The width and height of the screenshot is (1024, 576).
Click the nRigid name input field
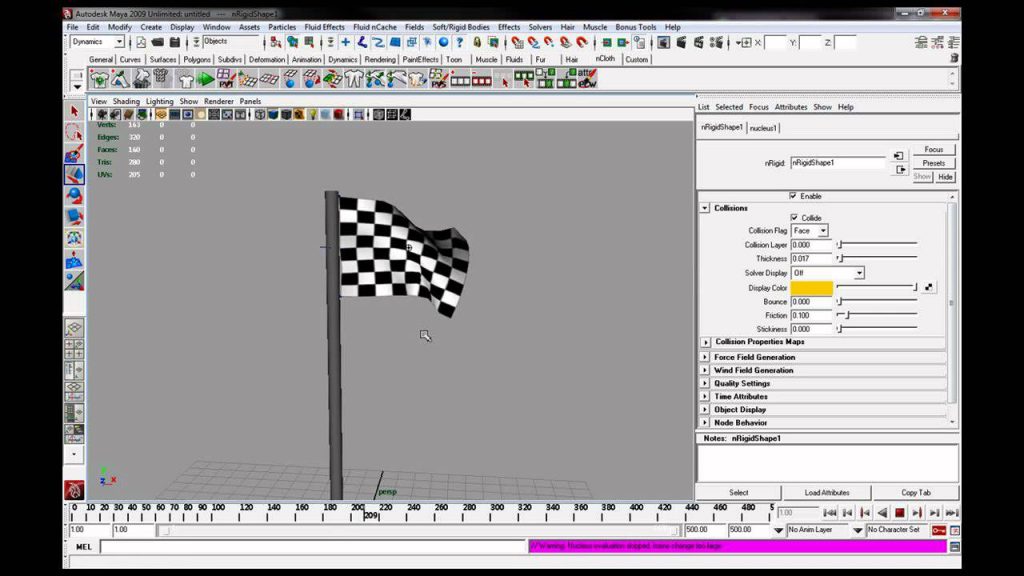click(x=838, y=163)
